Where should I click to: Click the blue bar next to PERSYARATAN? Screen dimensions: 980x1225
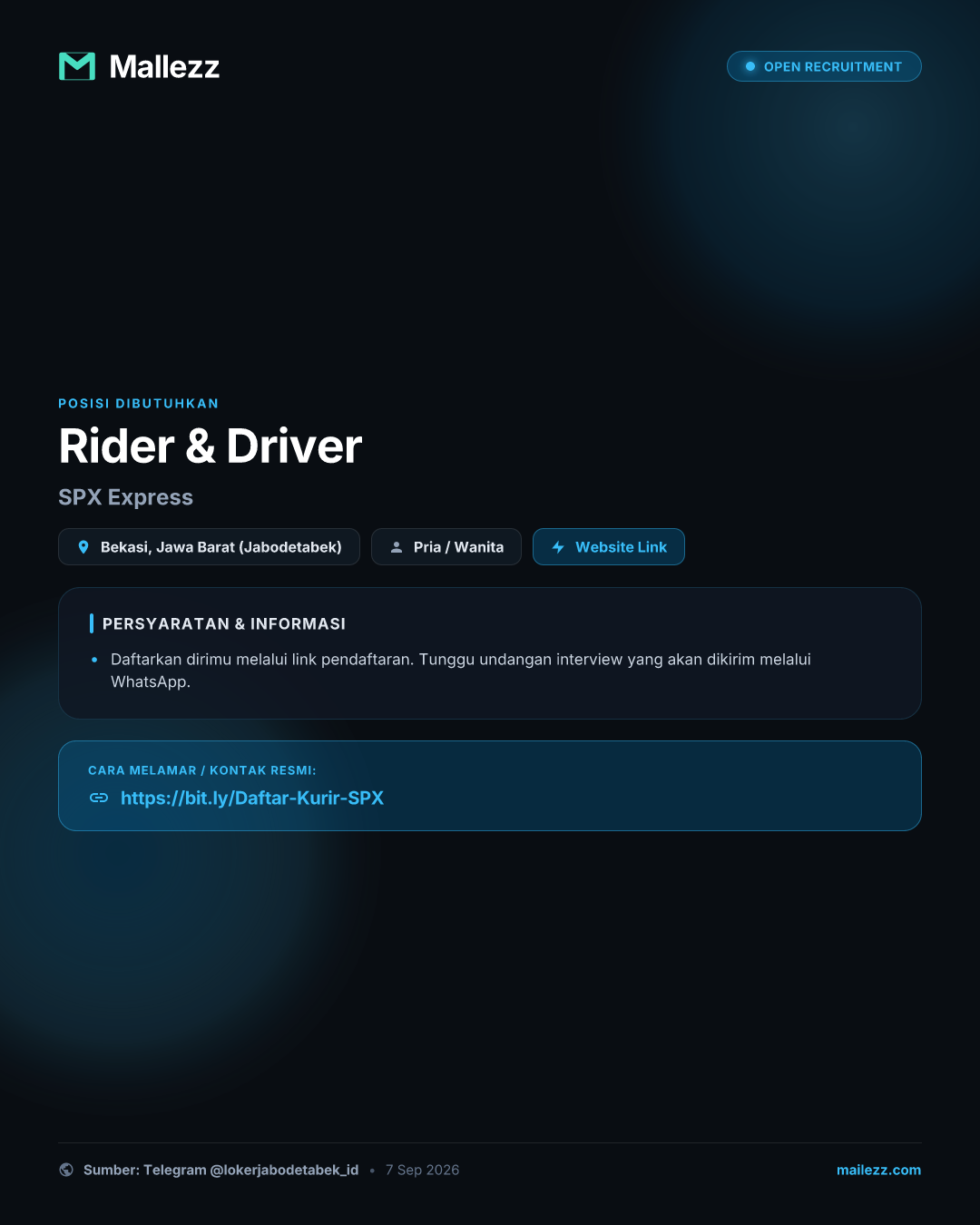click(92, 623)
